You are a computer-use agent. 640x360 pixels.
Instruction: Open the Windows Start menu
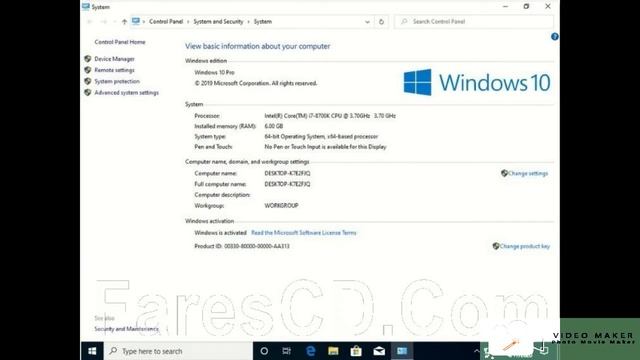click(92, 351)
